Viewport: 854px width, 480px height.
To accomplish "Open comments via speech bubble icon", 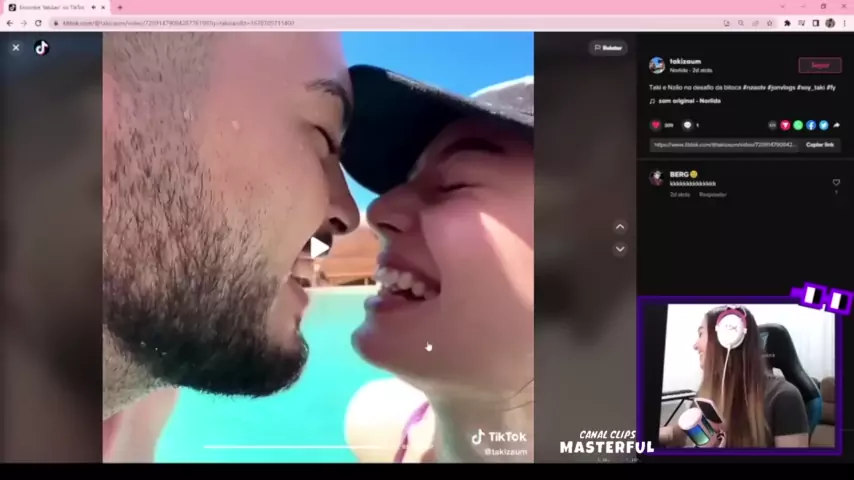I will pyautogui.click(x=687, y=125).
